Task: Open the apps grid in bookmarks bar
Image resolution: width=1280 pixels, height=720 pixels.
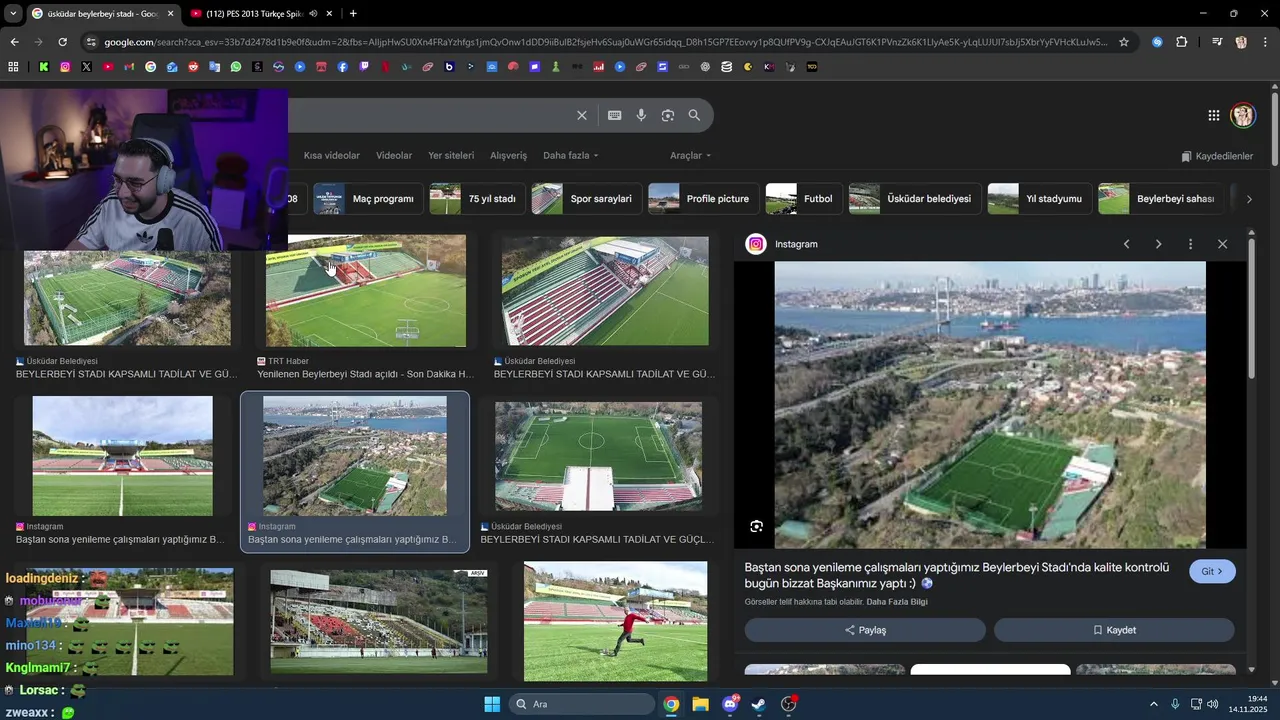Action: pyautogui.click(x=13, y=67)
